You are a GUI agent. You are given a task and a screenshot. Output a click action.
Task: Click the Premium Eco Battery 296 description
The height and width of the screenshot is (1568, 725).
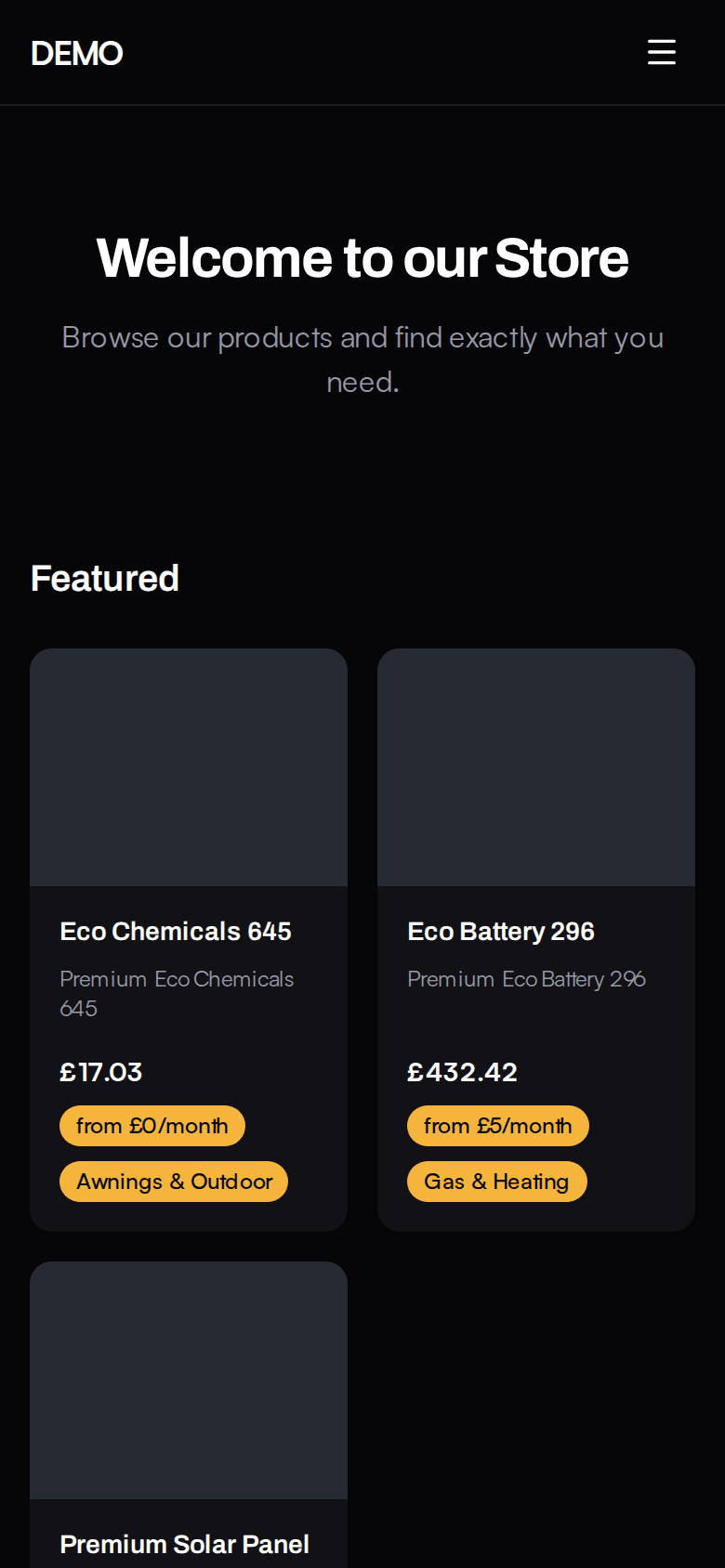click(x=526, y=979)
